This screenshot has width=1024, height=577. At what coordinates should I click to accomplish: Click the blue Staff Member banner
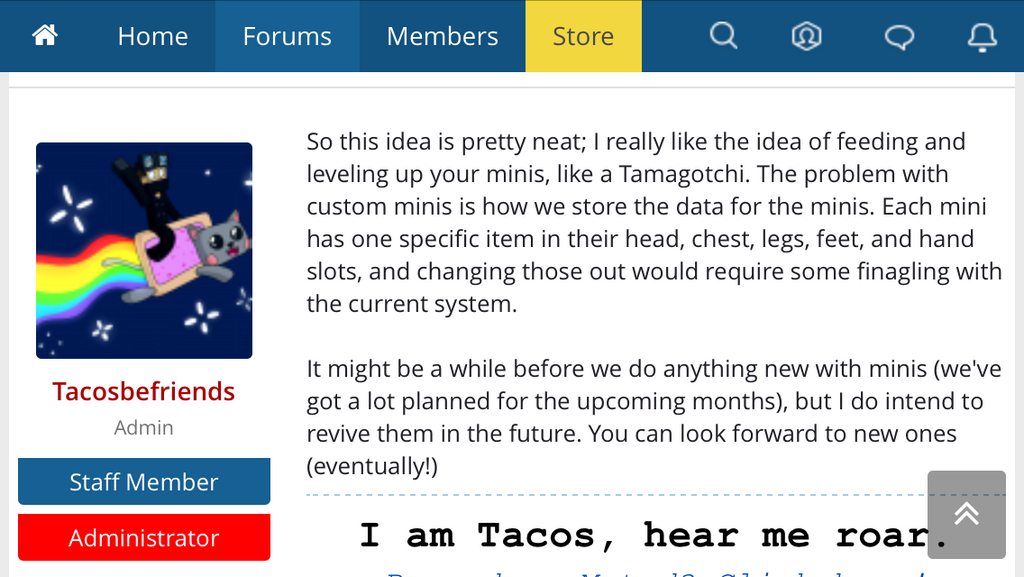point(144,482)
